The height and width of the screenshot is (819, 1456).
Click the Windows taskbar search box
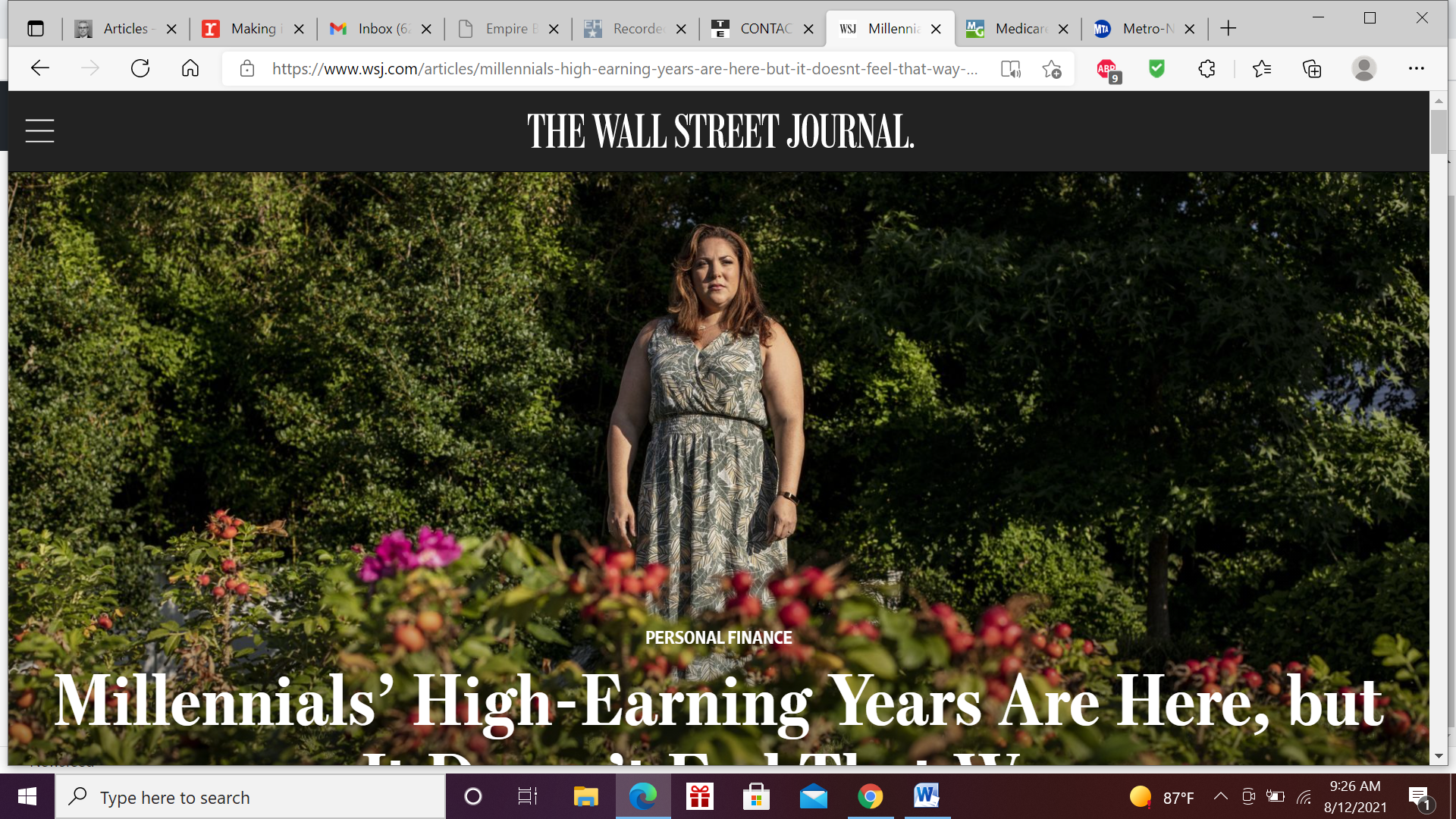tap(250, 797)
